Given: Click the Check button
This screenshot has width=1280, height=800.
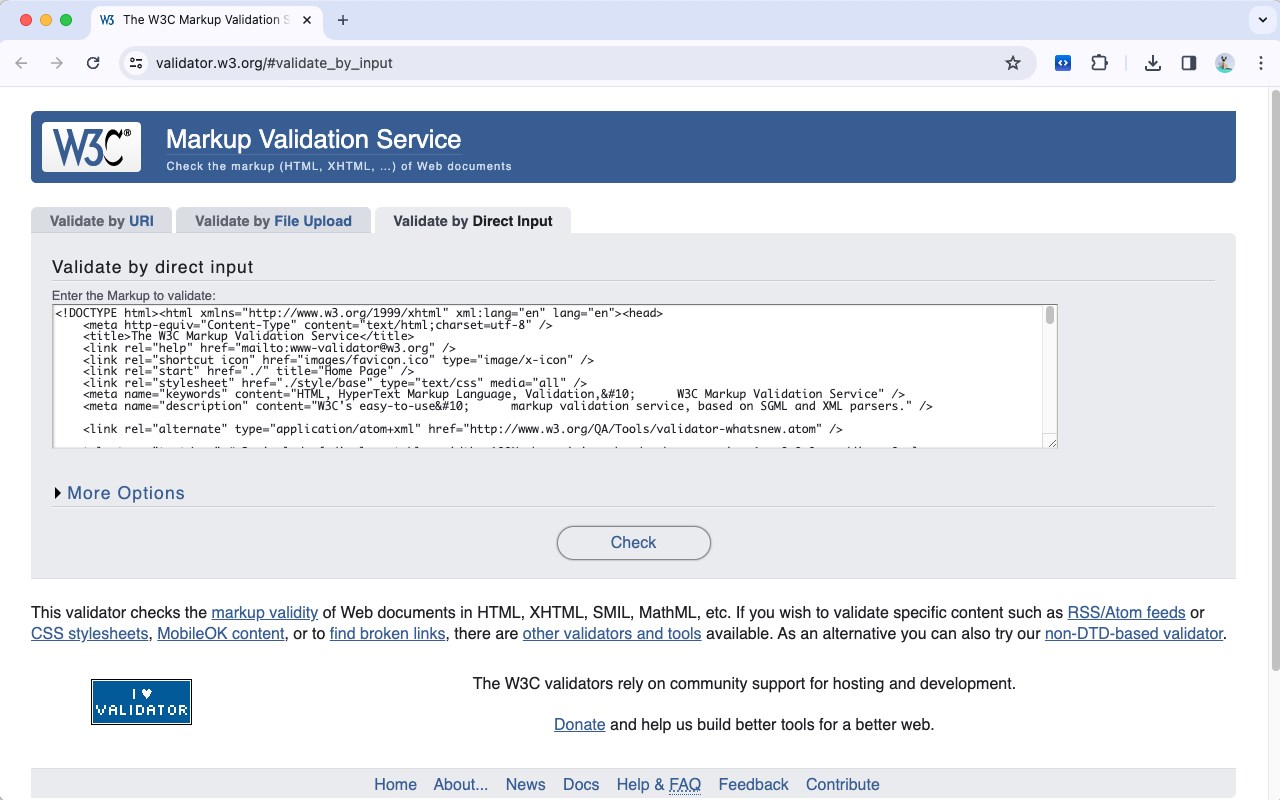Looking at the screenshot, I should 634,542.
